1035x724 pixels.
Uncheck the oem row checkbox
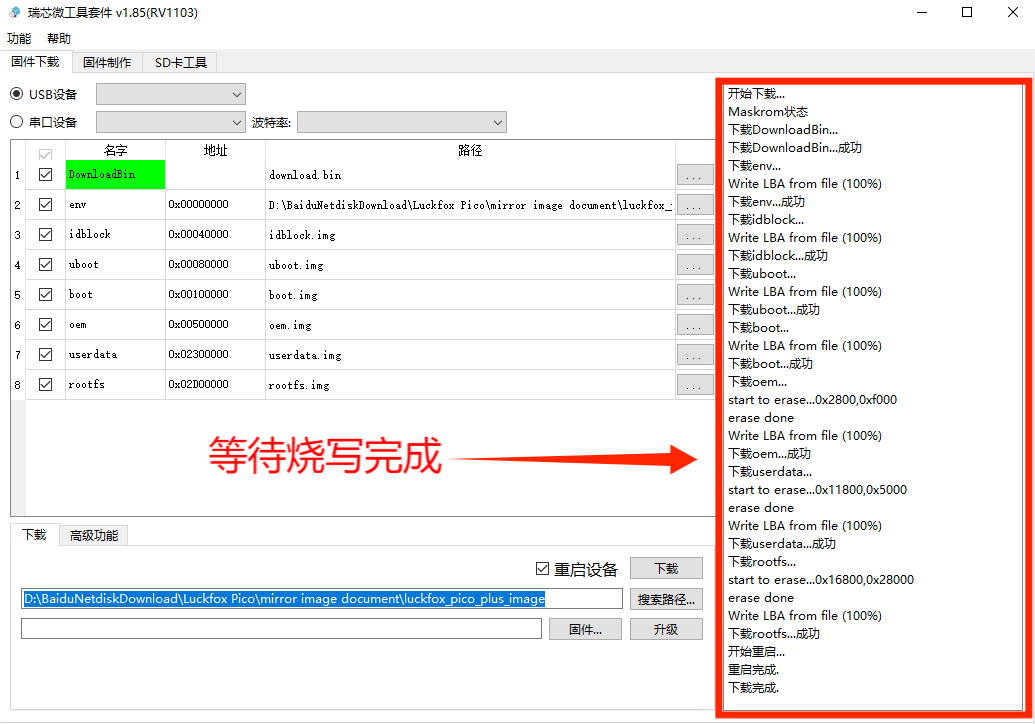click(x=46, y=325)
